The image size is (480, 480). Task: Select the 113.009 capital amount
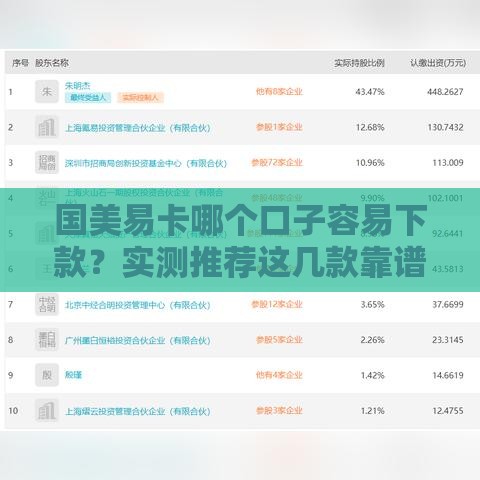tap(448, 163)
